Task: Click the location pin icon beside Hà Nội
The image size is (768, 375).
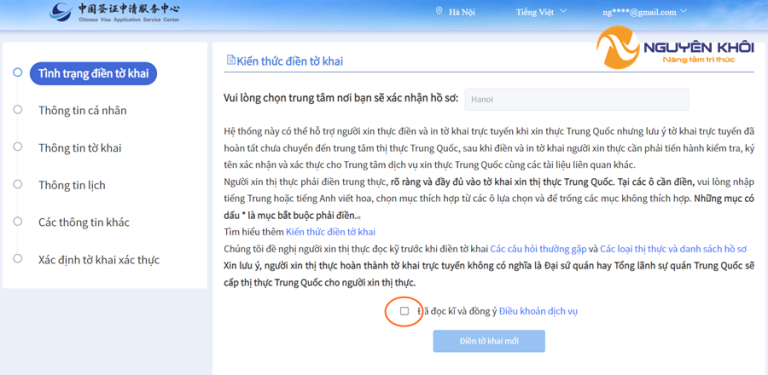Action: (x=439, y=11)
